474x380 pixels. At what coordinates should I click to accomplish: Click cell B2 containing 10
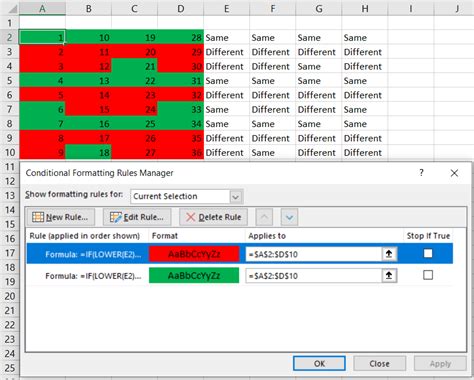[x=89, y=37]
